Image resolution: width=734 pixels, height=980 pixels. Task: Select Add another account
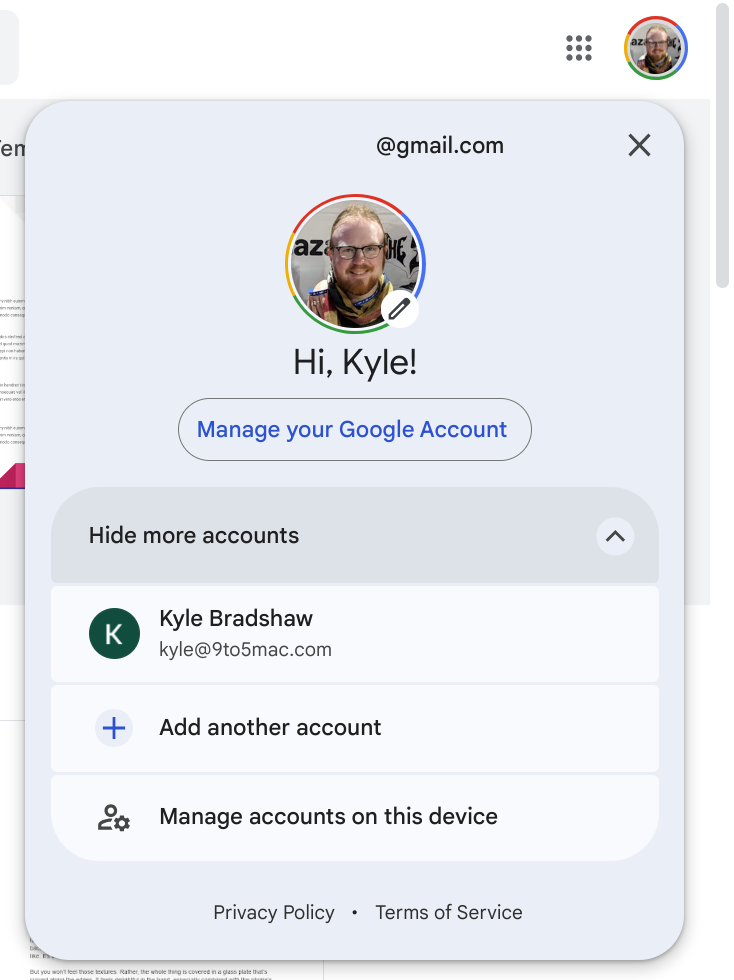tap(270, 728)
